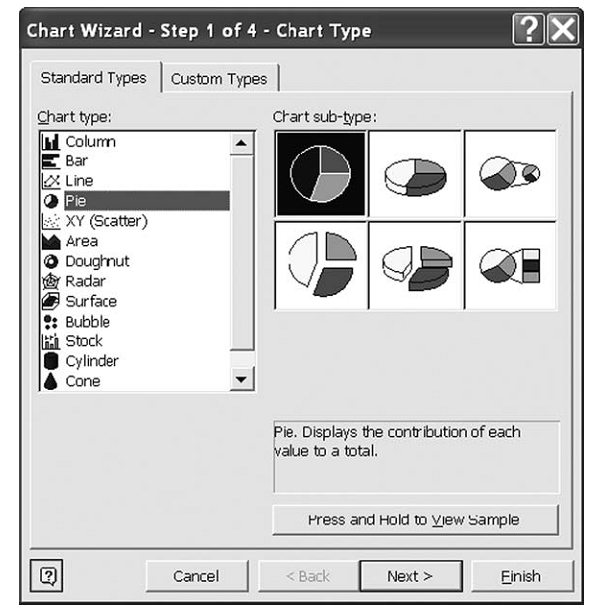Click the list's scroll-up arrow
This screenshot has width=598, height=615.
(x=241, y=143)
